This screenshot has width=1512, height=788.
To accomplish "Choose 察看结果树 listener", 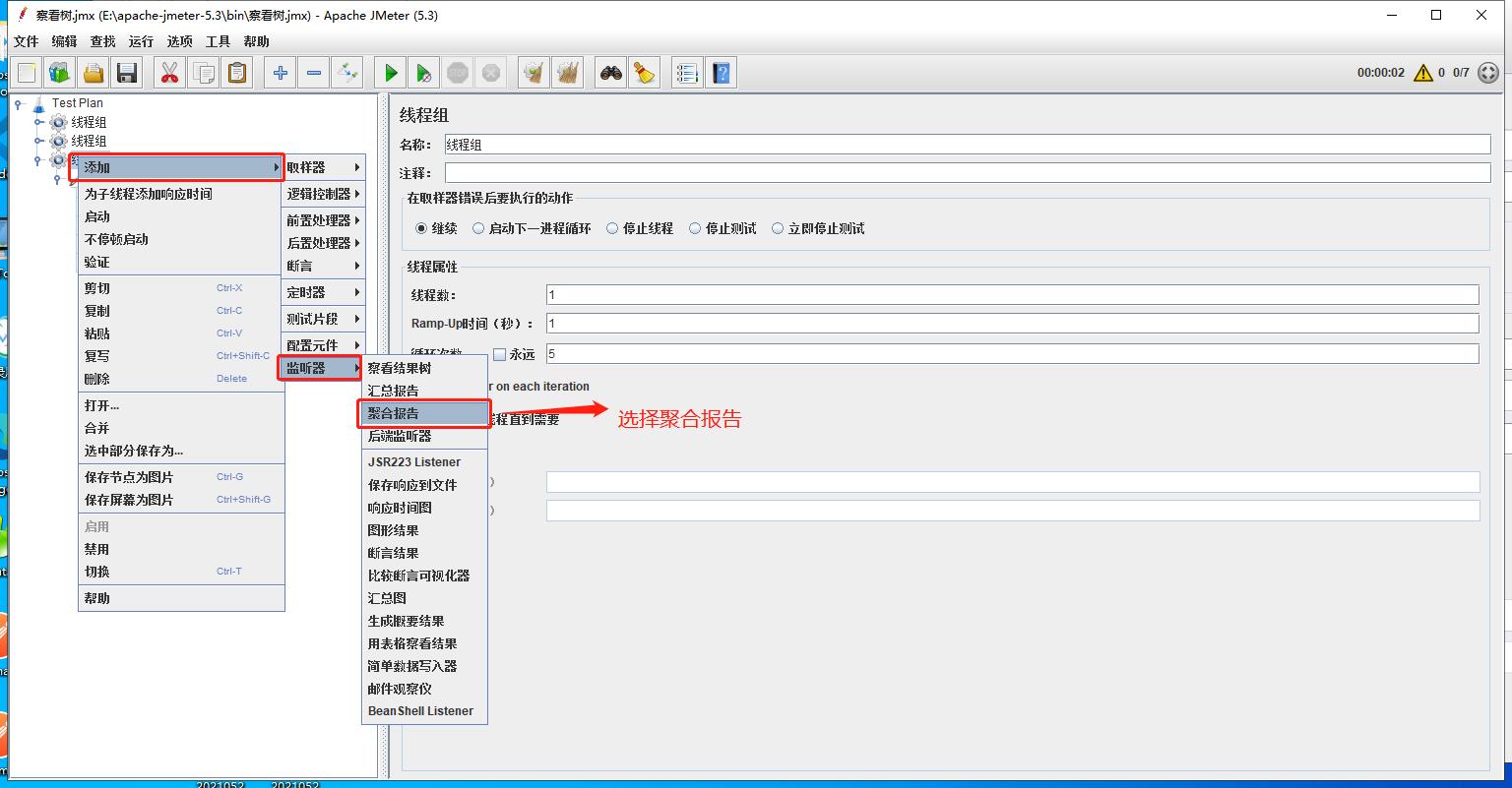I will (424, 368).
